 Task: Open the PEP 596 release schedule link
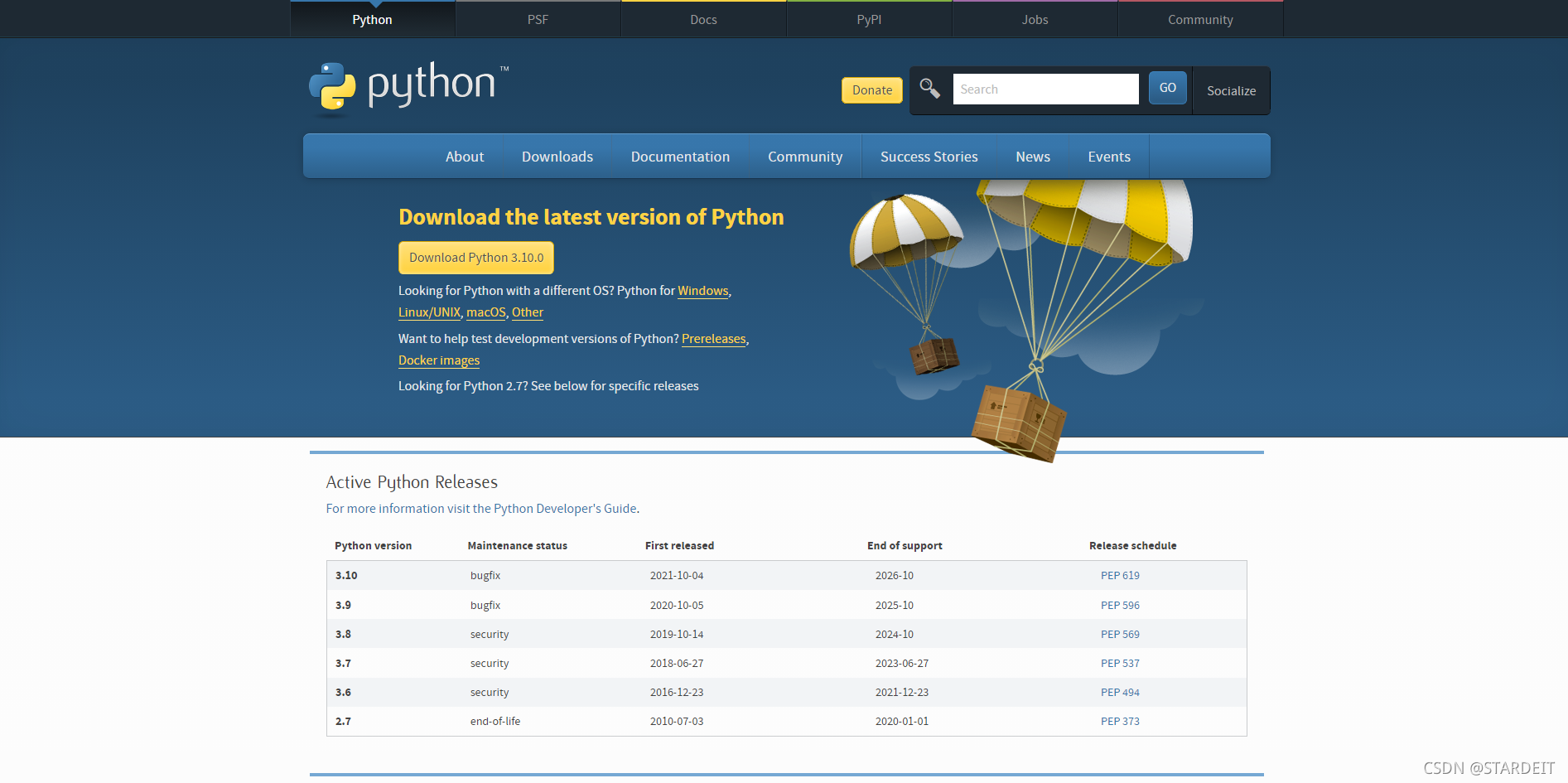1120,605
